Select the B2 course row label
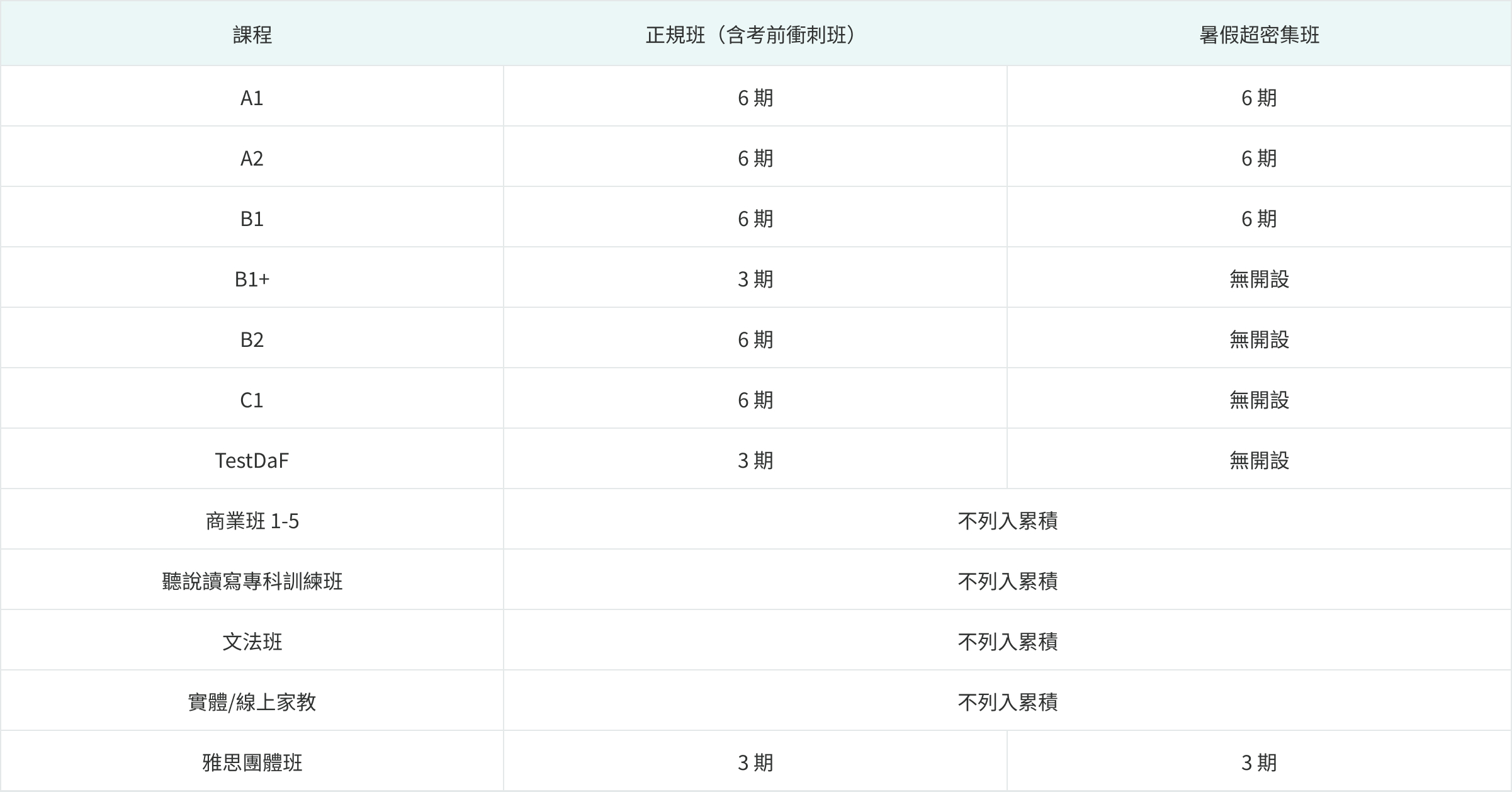This screenshot has height=792, width=1512. pyautogui.click(x=252, y=340)
